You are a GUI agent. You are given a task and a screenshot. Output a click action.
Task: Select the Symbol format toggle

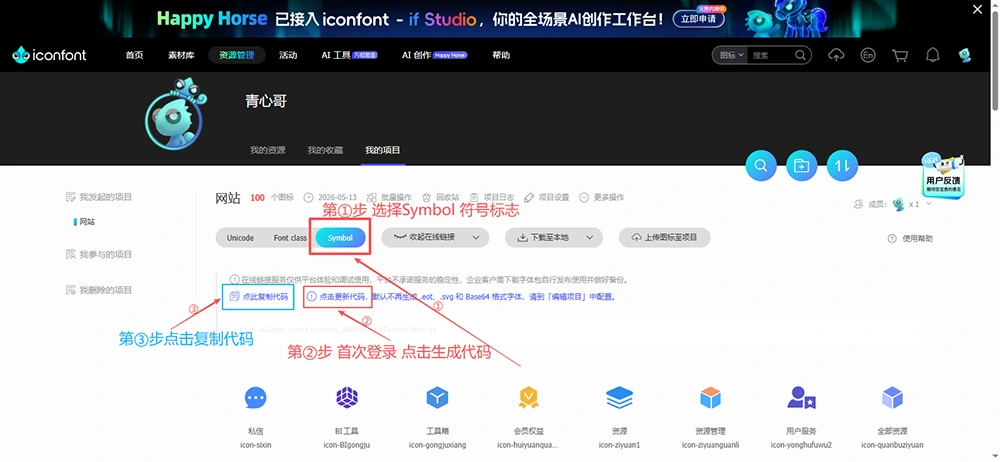(341, 238)
